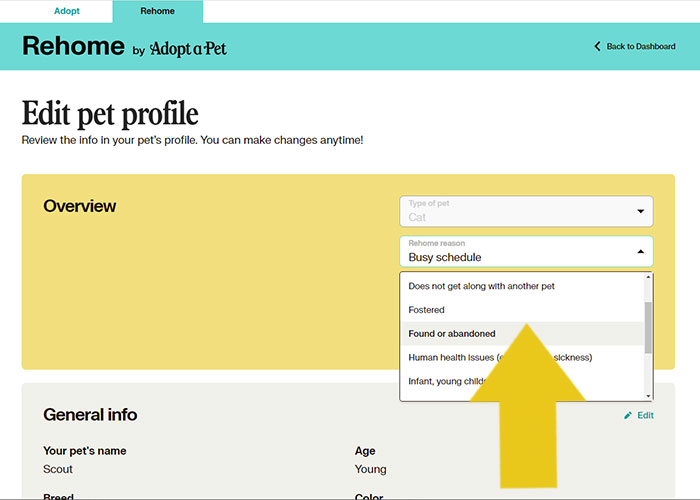Click the pencil icon in General info

click(x=628, y=415)
